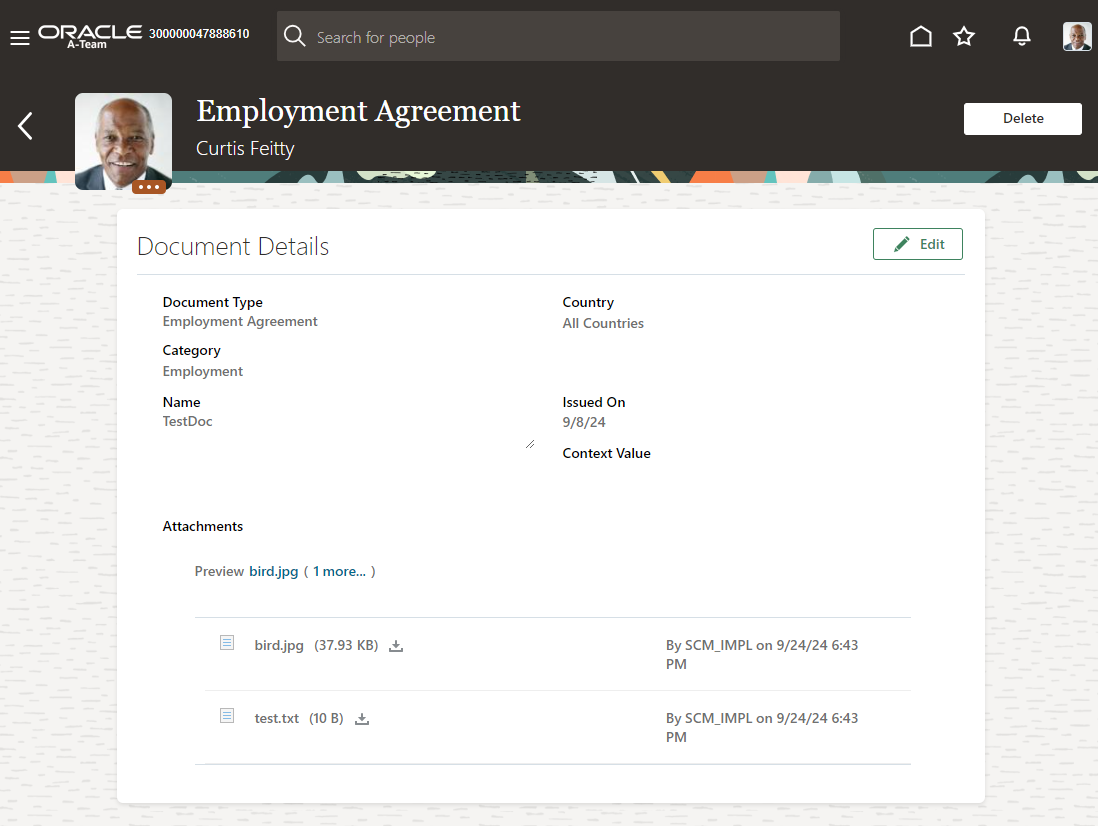
Task: Download the test.txt attachment
Action: [362, 719]
